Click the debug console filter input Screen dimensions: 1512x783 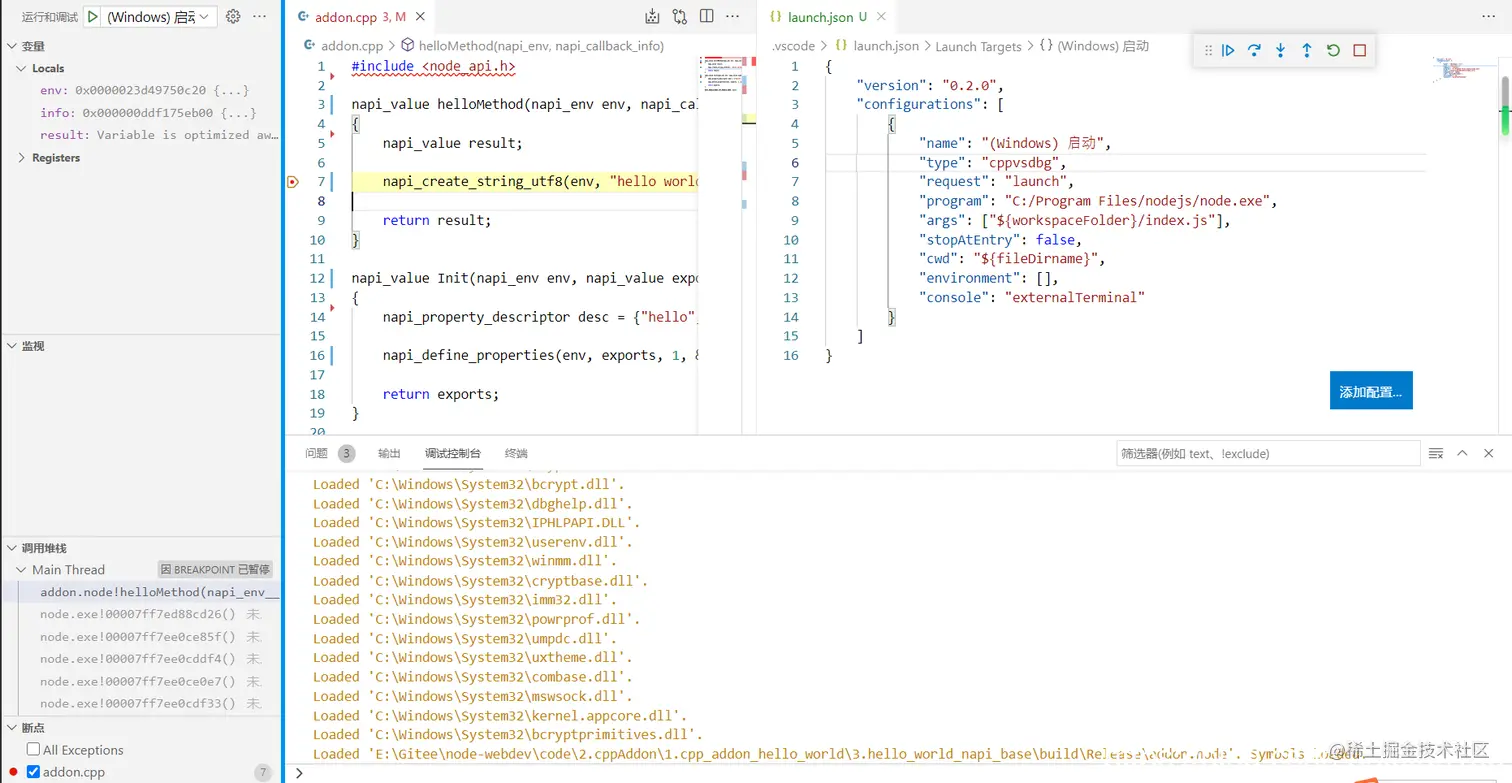(1268, 453)
